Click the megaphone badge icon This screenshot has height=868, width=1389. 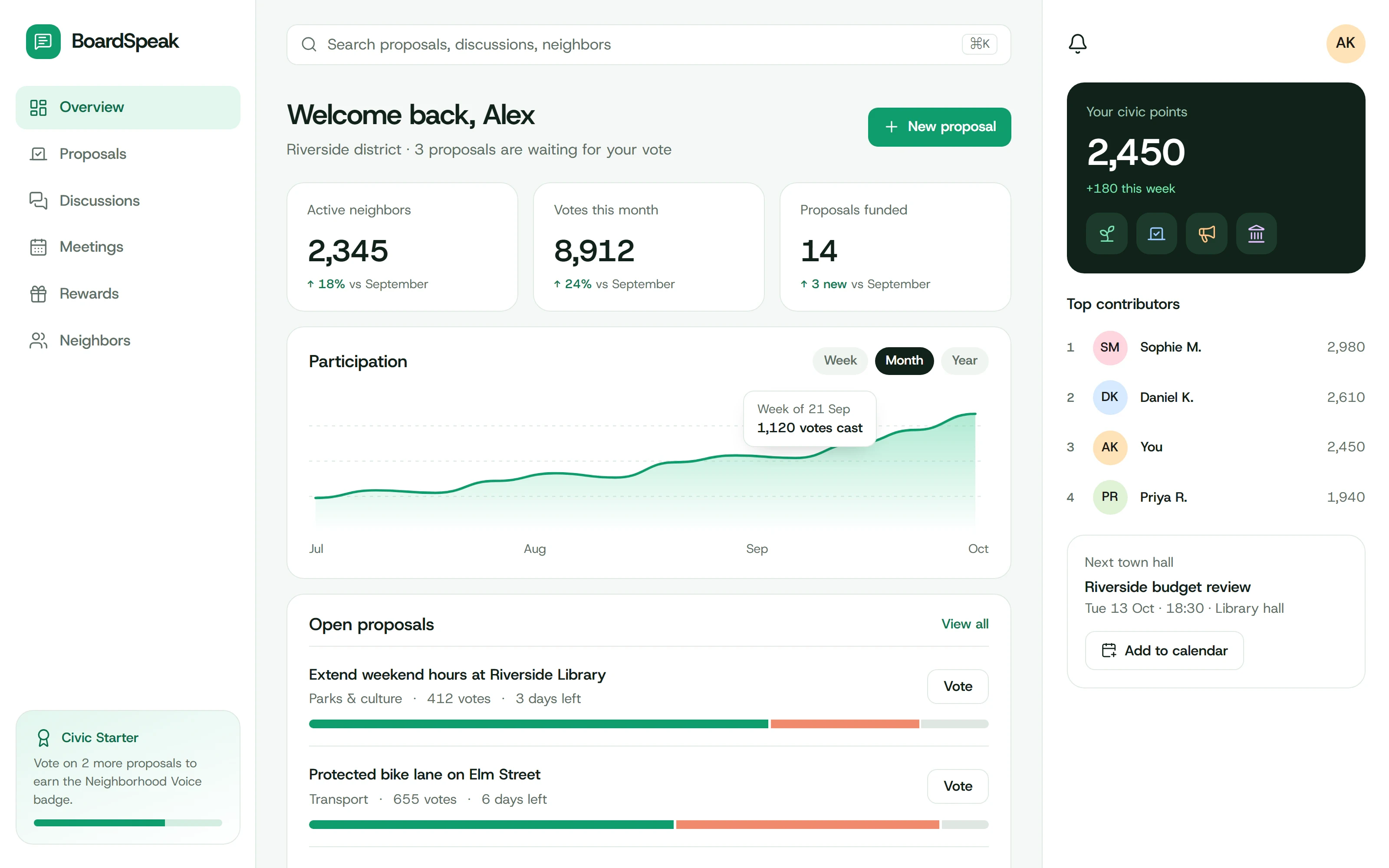pyautogui.click(x=1207, y=233)
